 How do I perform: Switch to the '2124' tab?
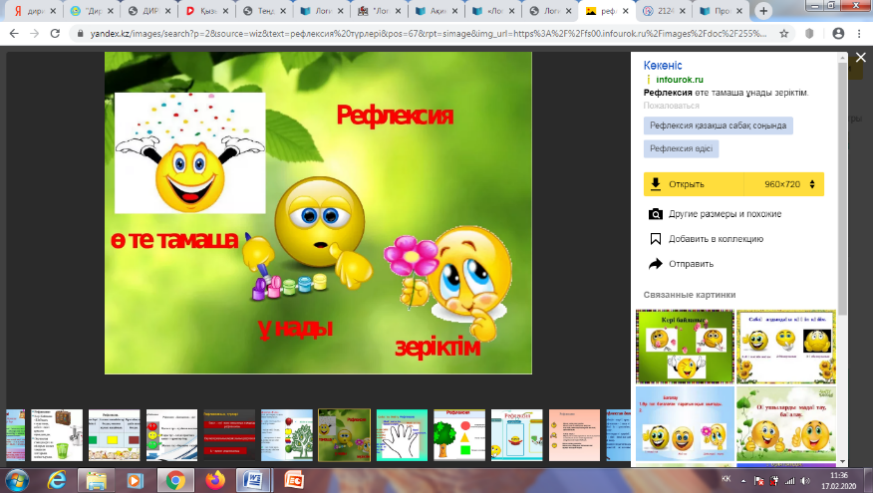click(x=664, y=11)
